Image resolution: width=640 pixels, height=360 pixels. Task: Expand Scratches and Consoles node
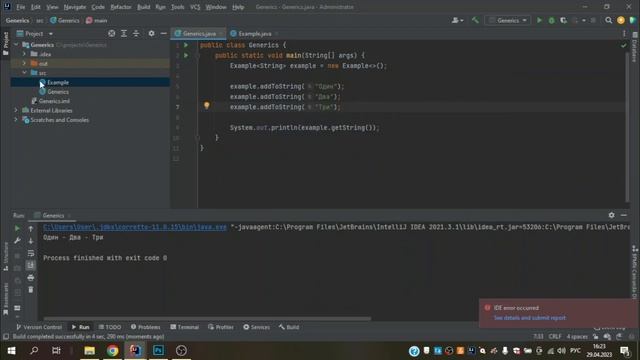click(x=16, y=120)
